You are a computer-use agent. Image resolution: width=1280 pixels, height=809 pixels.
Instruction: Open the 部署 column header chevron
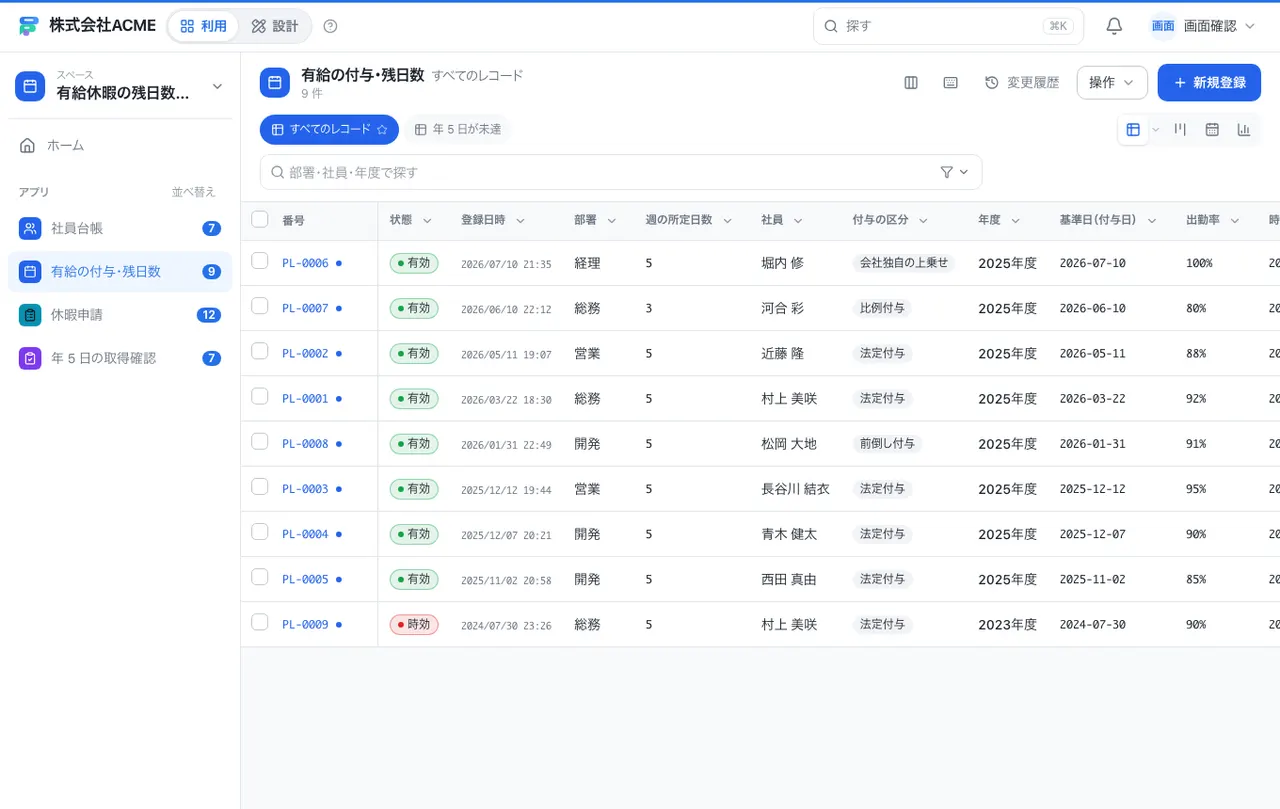(611, 220)
